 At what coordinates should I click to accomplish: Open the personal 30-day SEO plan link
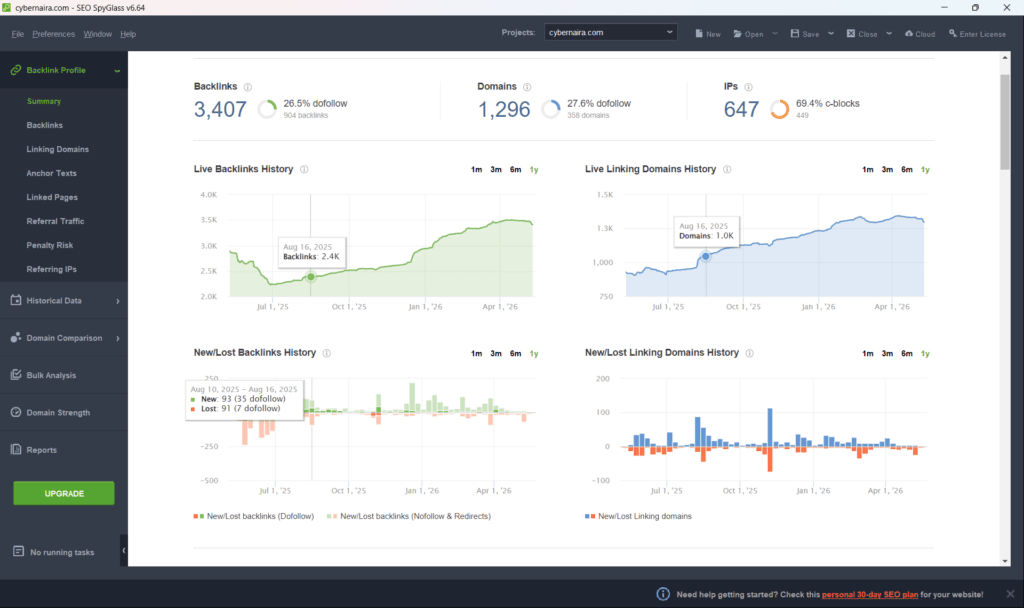tap(869, 594)
